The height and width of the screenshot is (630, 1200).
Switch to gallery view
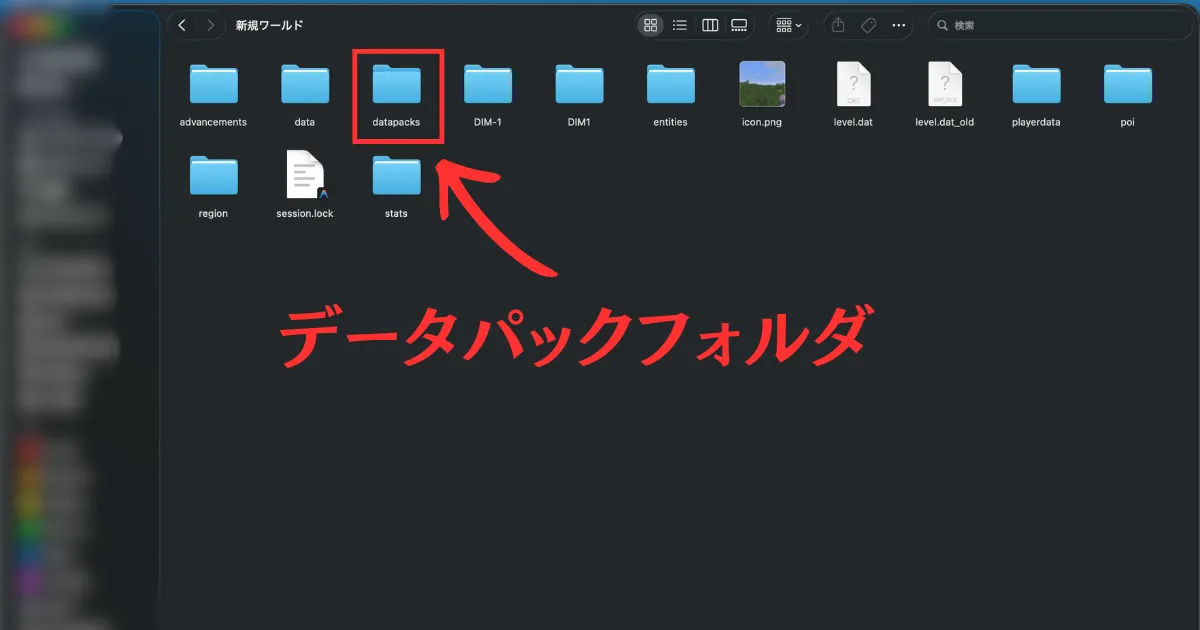tap(739, 25)
